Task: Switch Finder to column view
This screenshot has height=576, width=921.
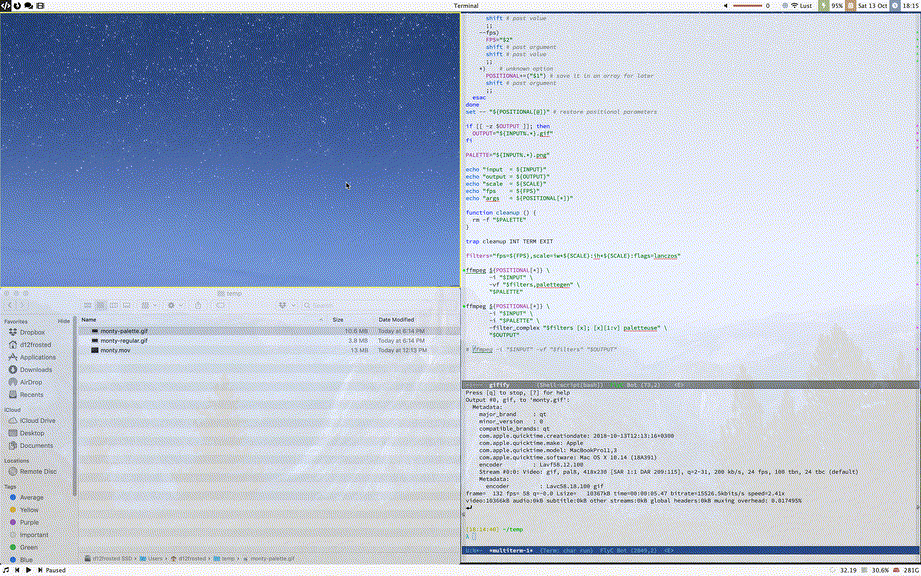Action: coord(113,305)
